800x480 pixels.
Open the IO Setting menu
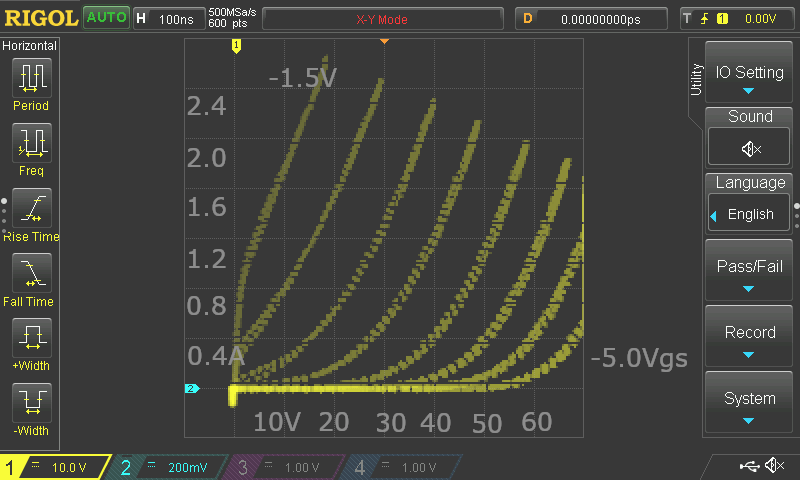point(749,72)
